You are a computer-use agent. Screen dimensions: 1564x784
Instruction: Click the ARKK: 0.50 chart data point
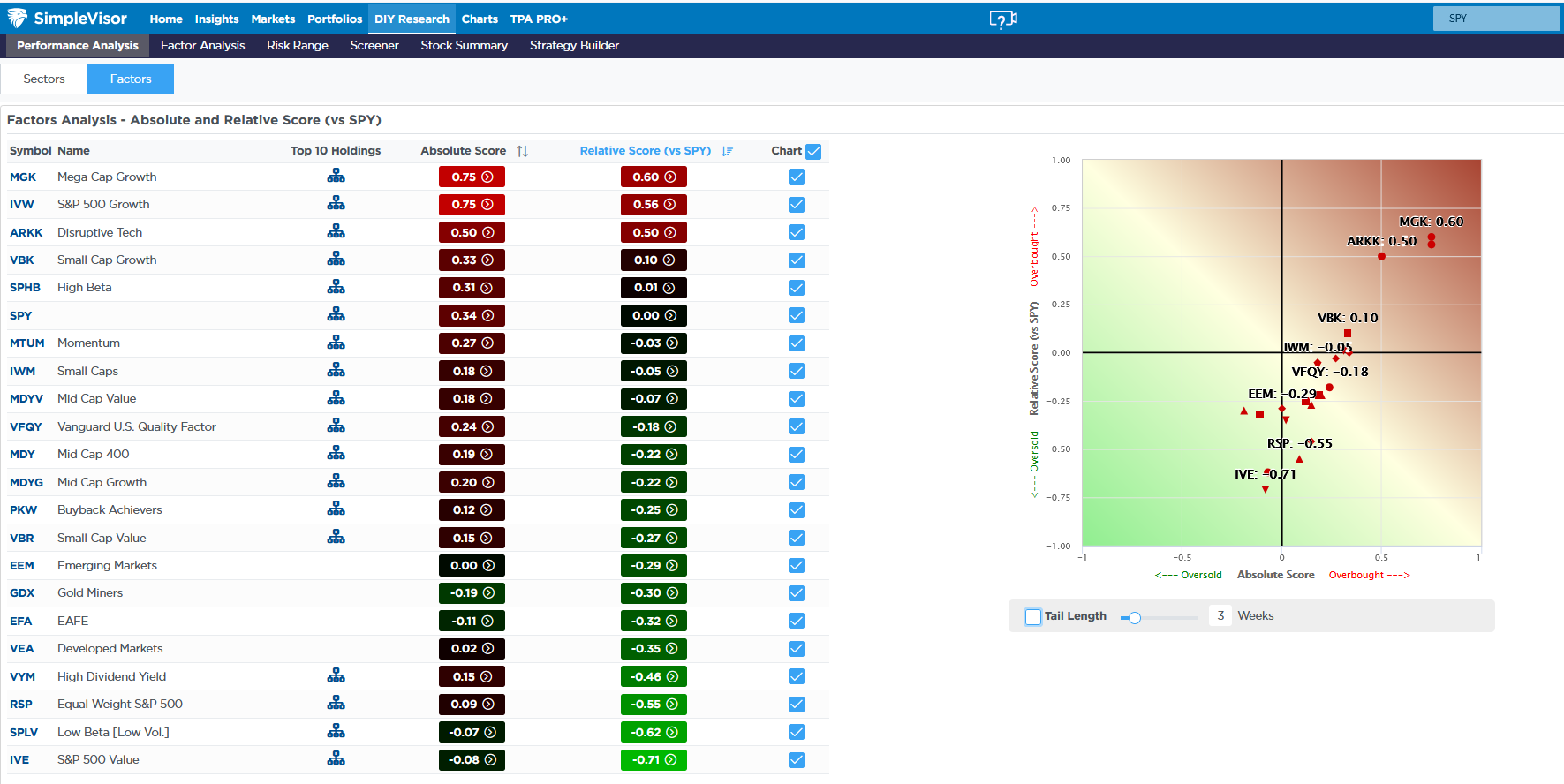[x=1381, y=256]
